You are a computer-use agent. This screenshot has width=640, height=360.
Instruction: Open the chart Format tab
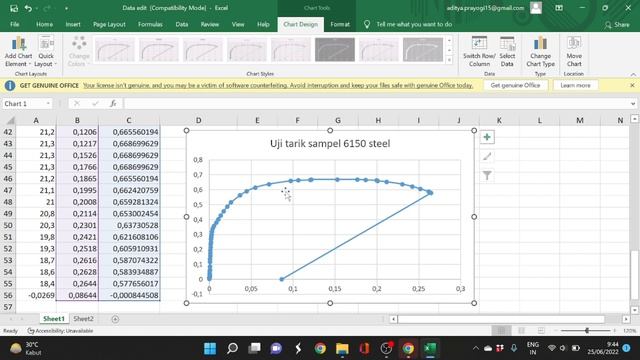tap(340, 24)
